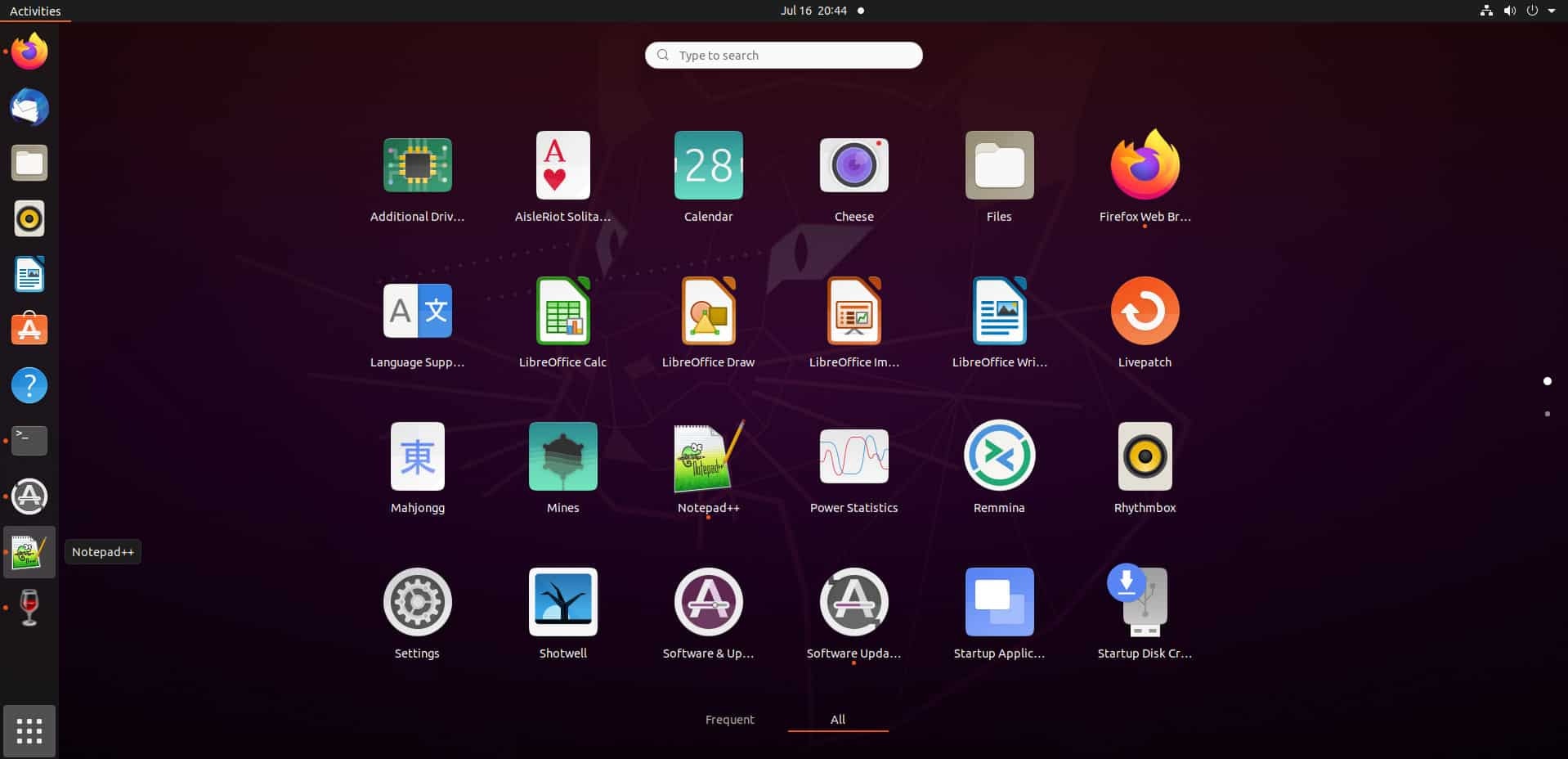
Task: Open Additional Drivers app
Action: tap(417, 165)
